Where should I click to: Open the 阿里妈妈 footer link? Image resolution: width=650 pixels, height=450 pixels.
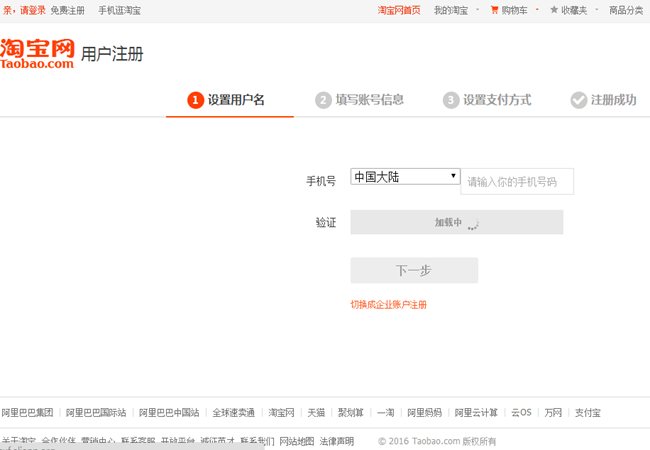424,412
